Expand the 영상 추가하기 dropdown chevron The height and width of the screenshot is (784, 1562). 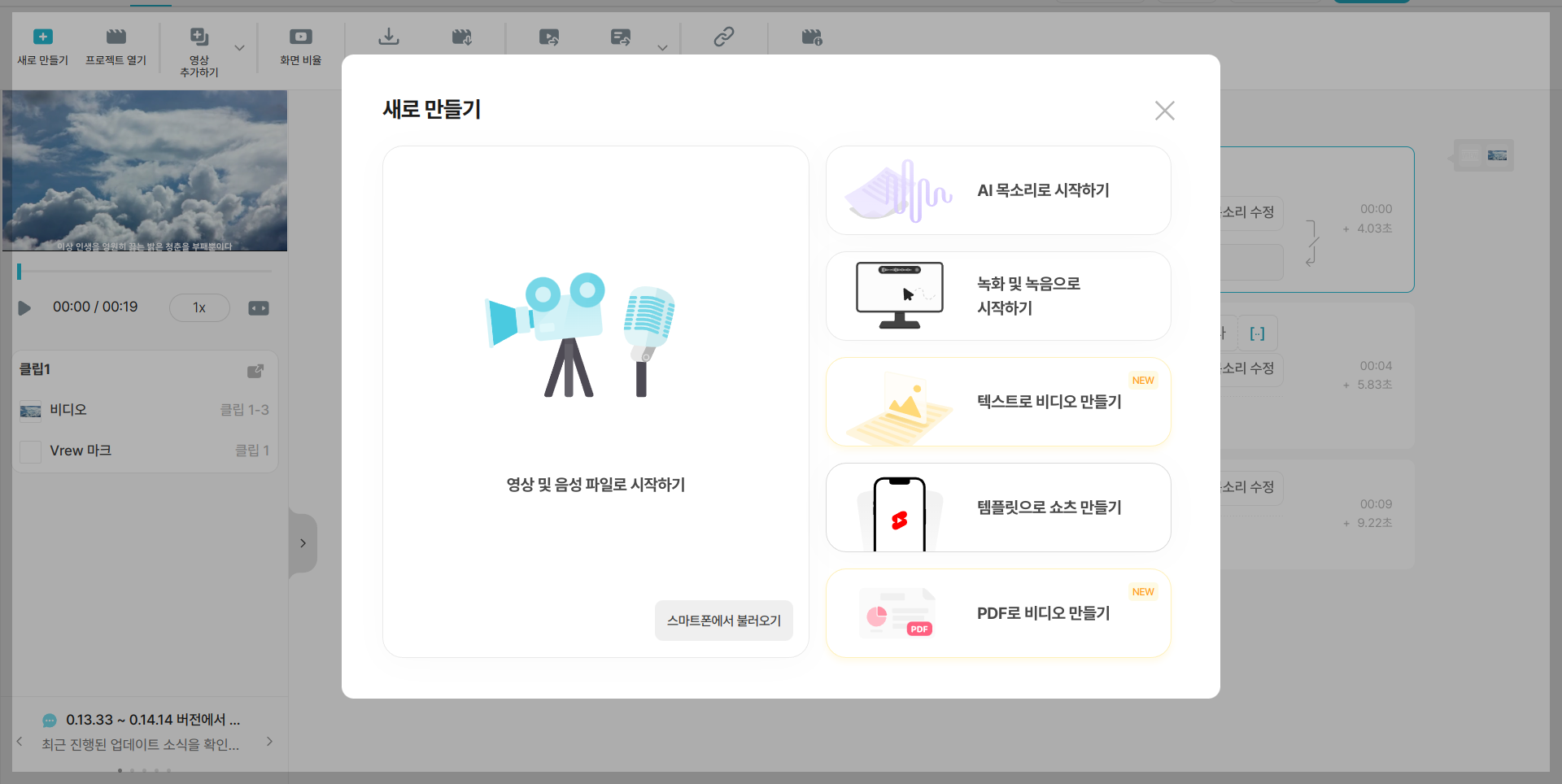(x=238, y=49)
